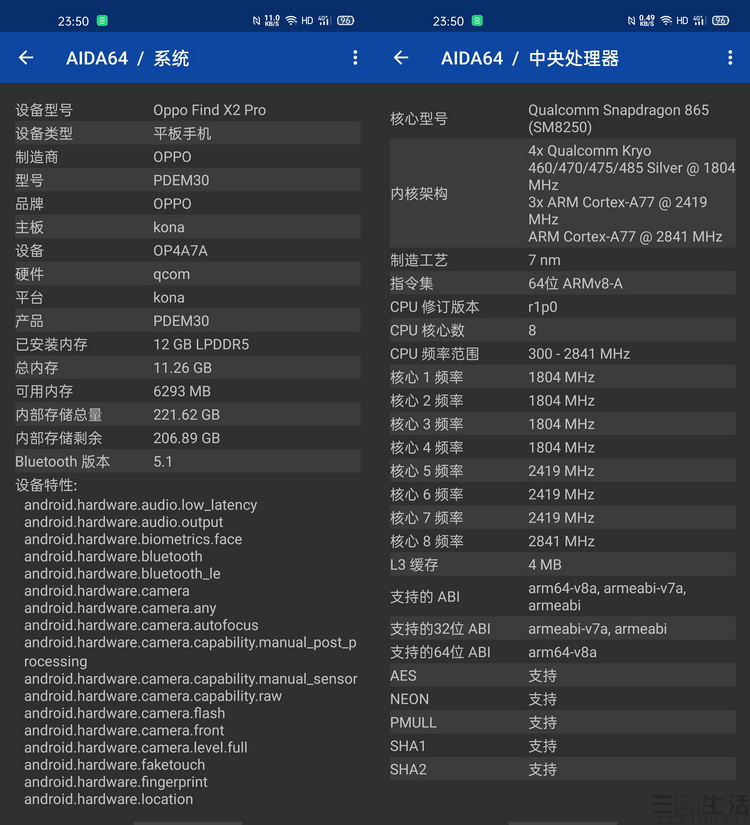The height and width of the screenshot is (825, 750).
Task: Select the CPU 修订版本 r1p0 row
Action: pos(563,307)
